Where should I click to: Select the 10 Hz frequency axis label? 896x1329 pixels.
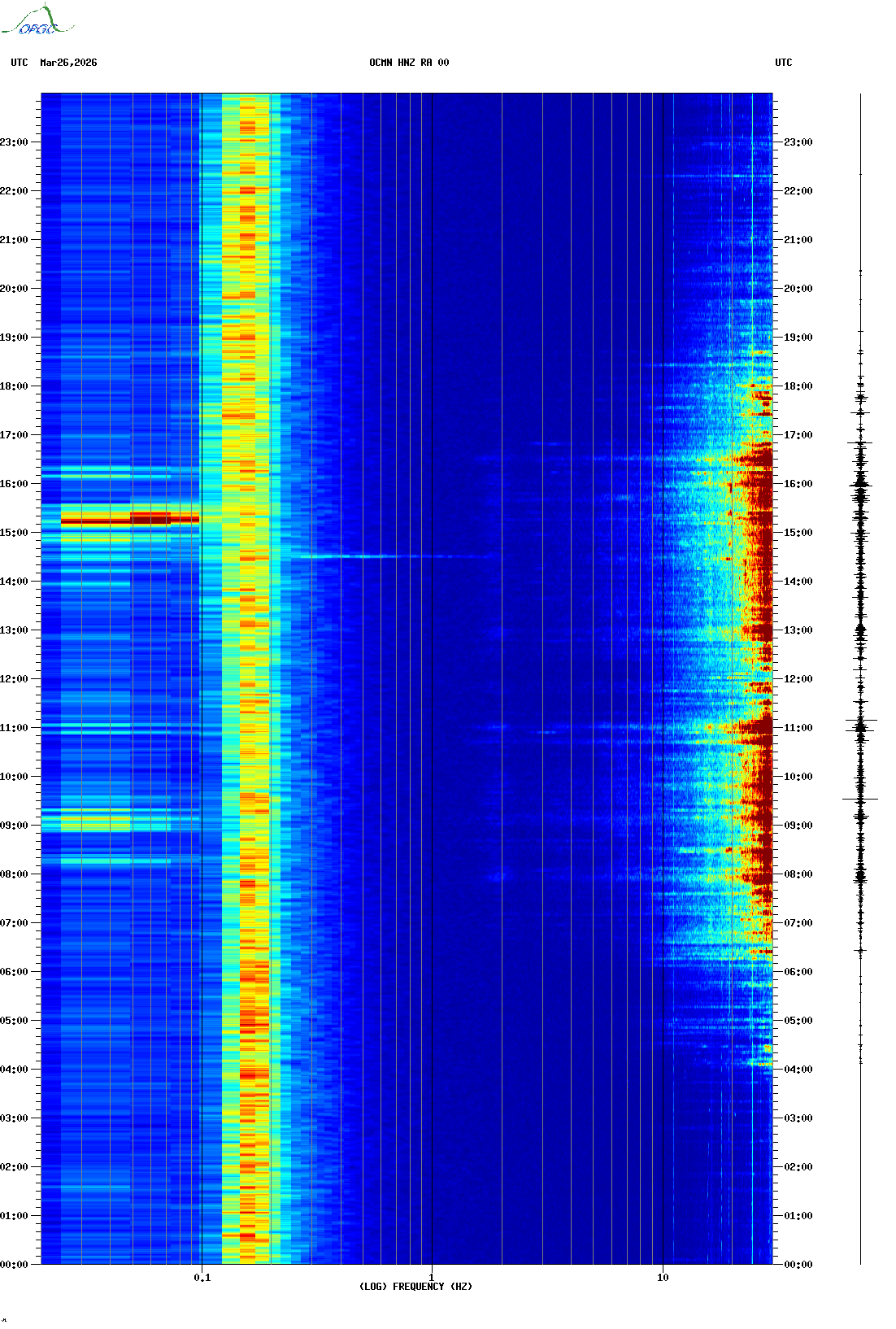[x=663, y=1278]
